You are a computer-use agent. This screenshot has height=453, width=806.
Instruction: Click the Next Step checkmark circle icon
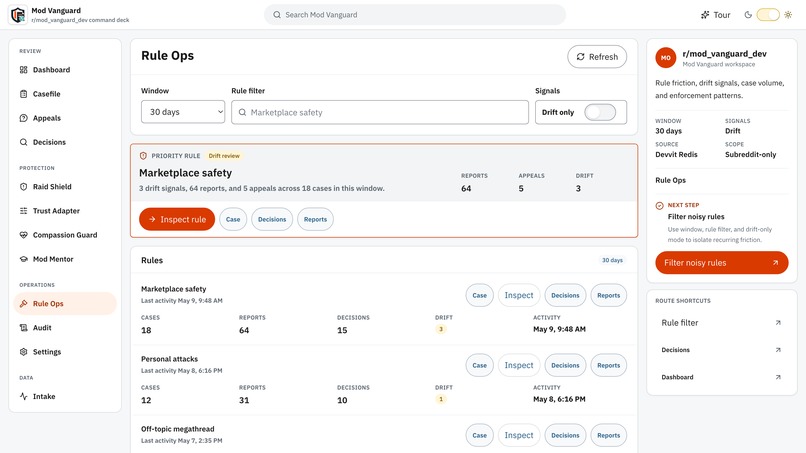click(x=660, y=206)
